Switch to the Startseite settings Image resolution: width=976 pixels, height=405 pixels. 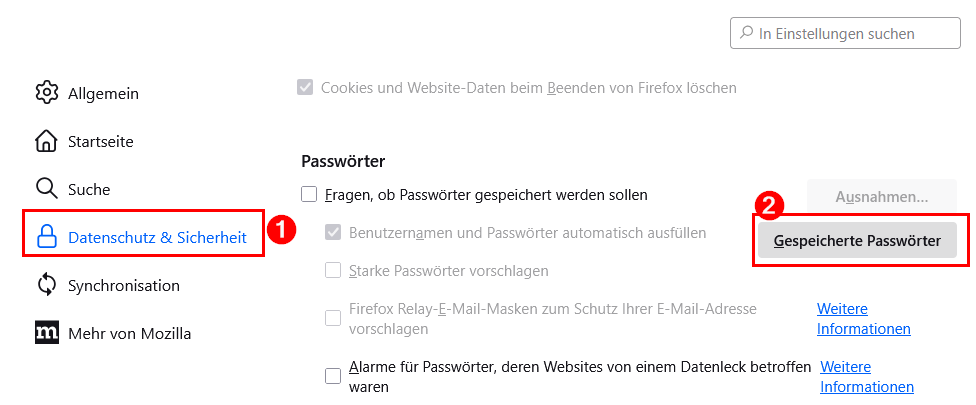tap(100, 141)
